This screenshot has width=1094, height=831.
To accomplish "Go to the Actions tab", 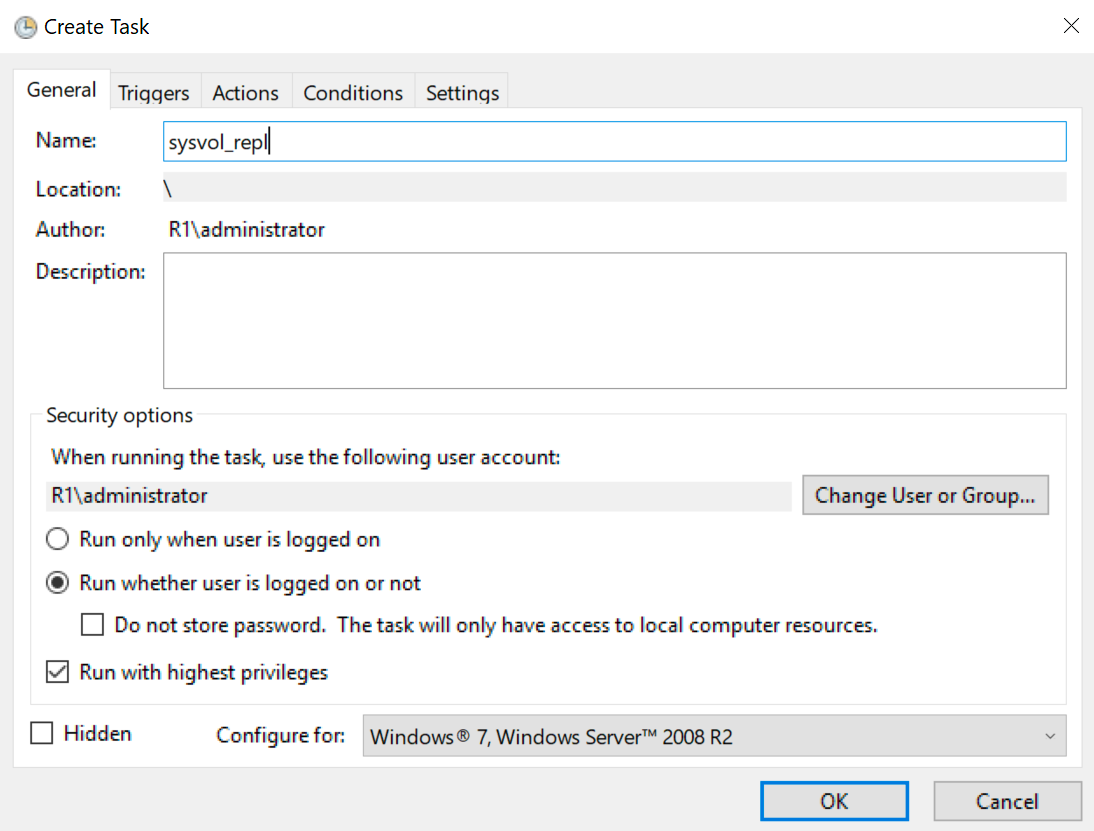I will pos(245,93).
